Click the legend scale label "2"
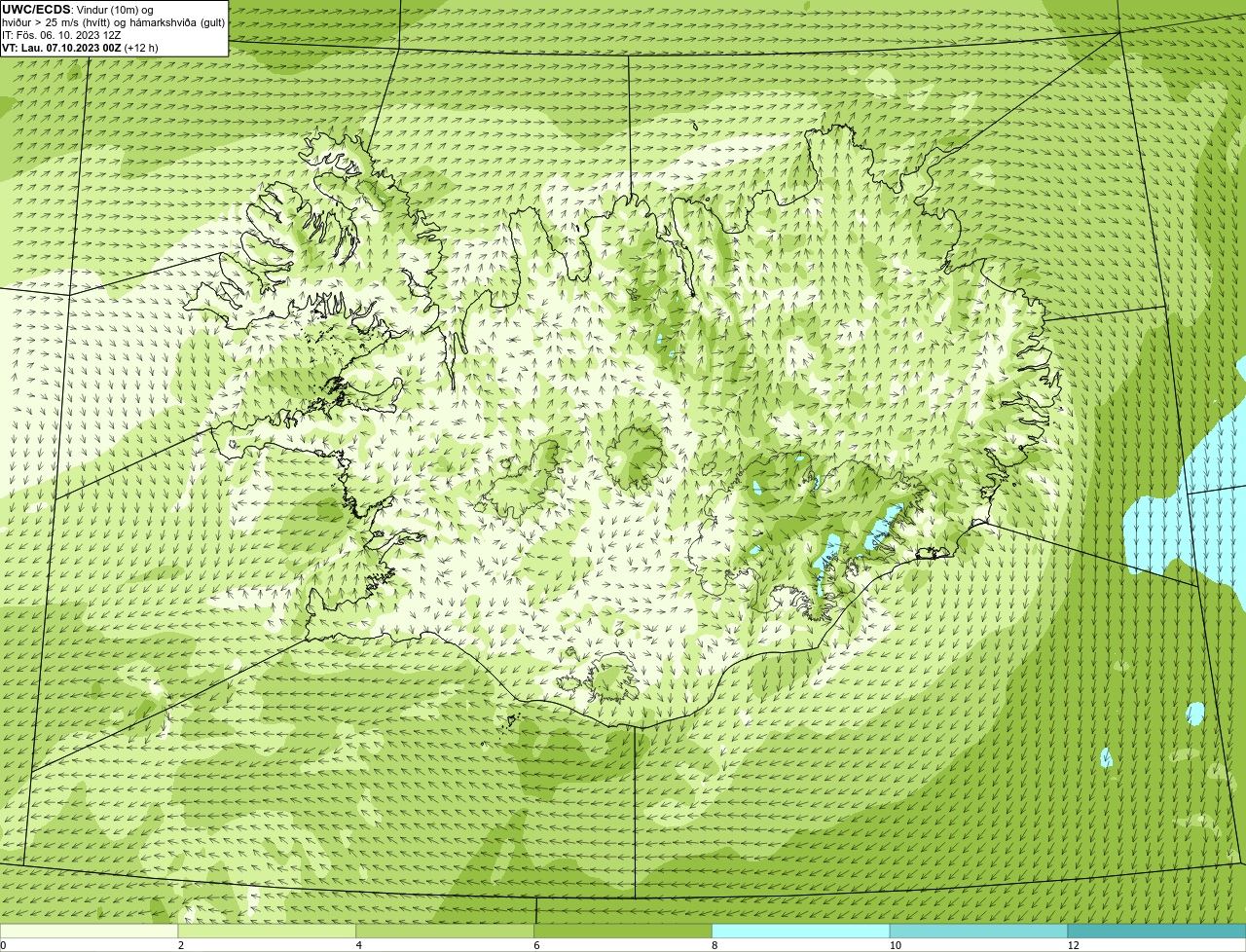 (x=181, y=945)
